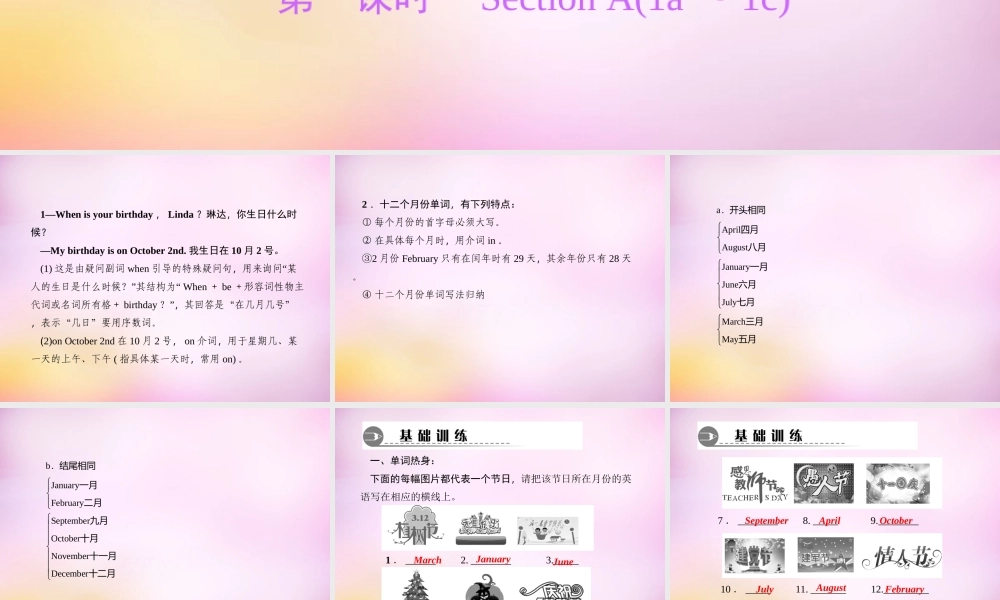This screenshot has height=600, width=1000.
Task: Select the answer blank labeled January
Action: [492, 560]
